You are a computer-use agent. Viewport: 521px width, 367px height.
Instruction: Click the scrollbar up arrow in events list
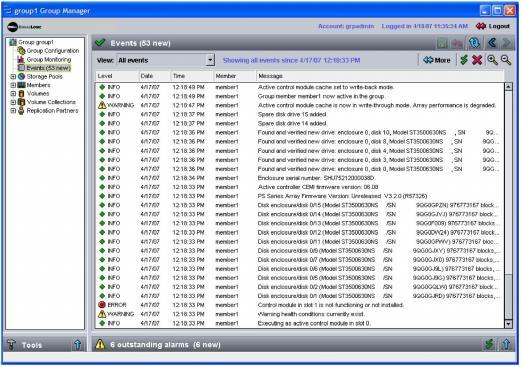click(x=508, y=87)
